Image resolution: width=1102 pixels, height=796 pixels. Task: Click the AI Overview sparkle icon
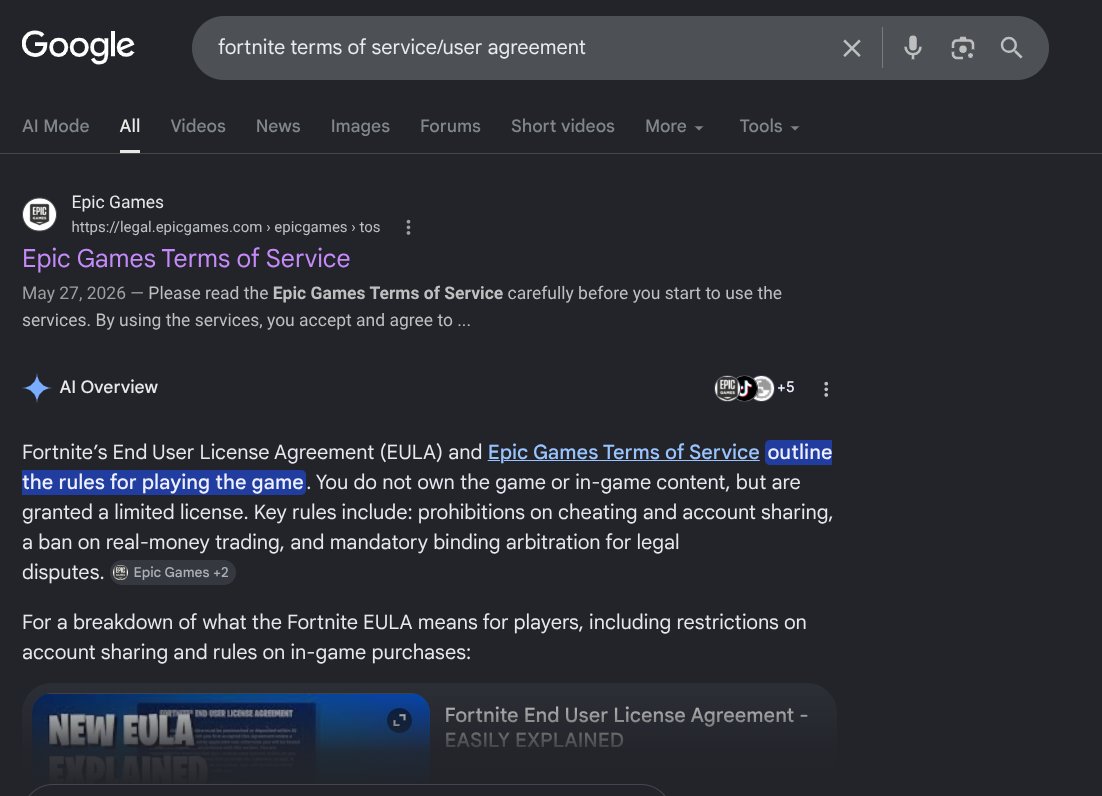pos(37,387)
